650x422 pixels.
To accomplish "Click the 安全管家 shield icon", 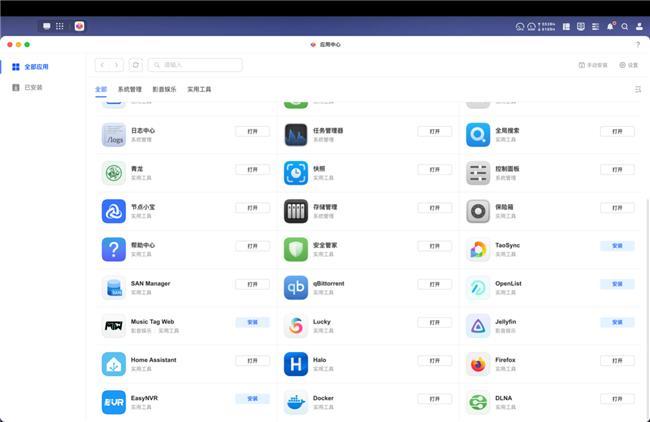I will pyautogui.click(x=296, y=249).
